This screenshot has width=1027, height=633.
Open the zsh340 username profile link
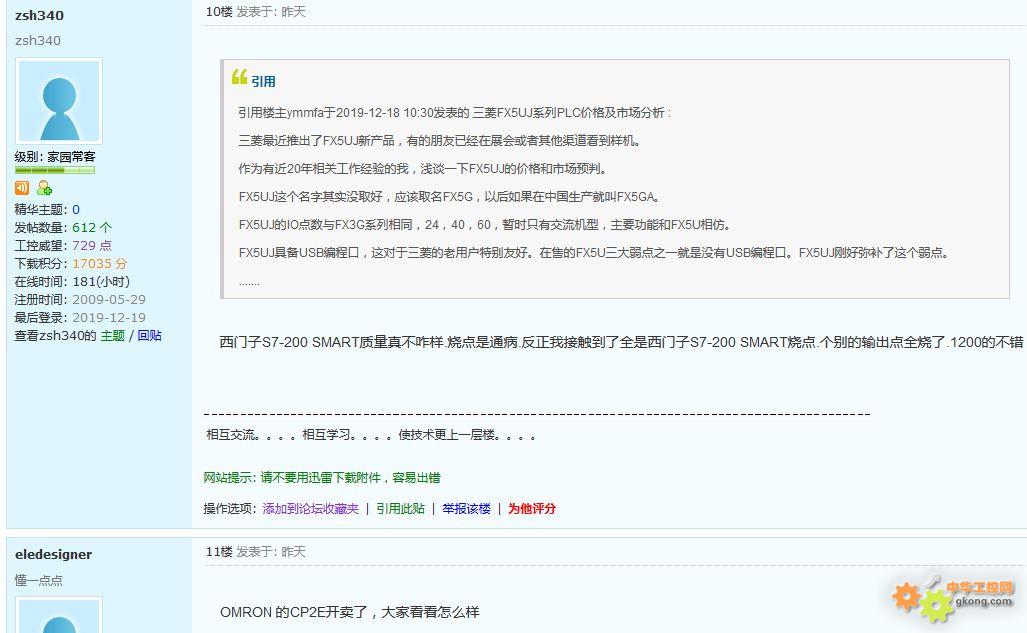click(x=39, y=15)
